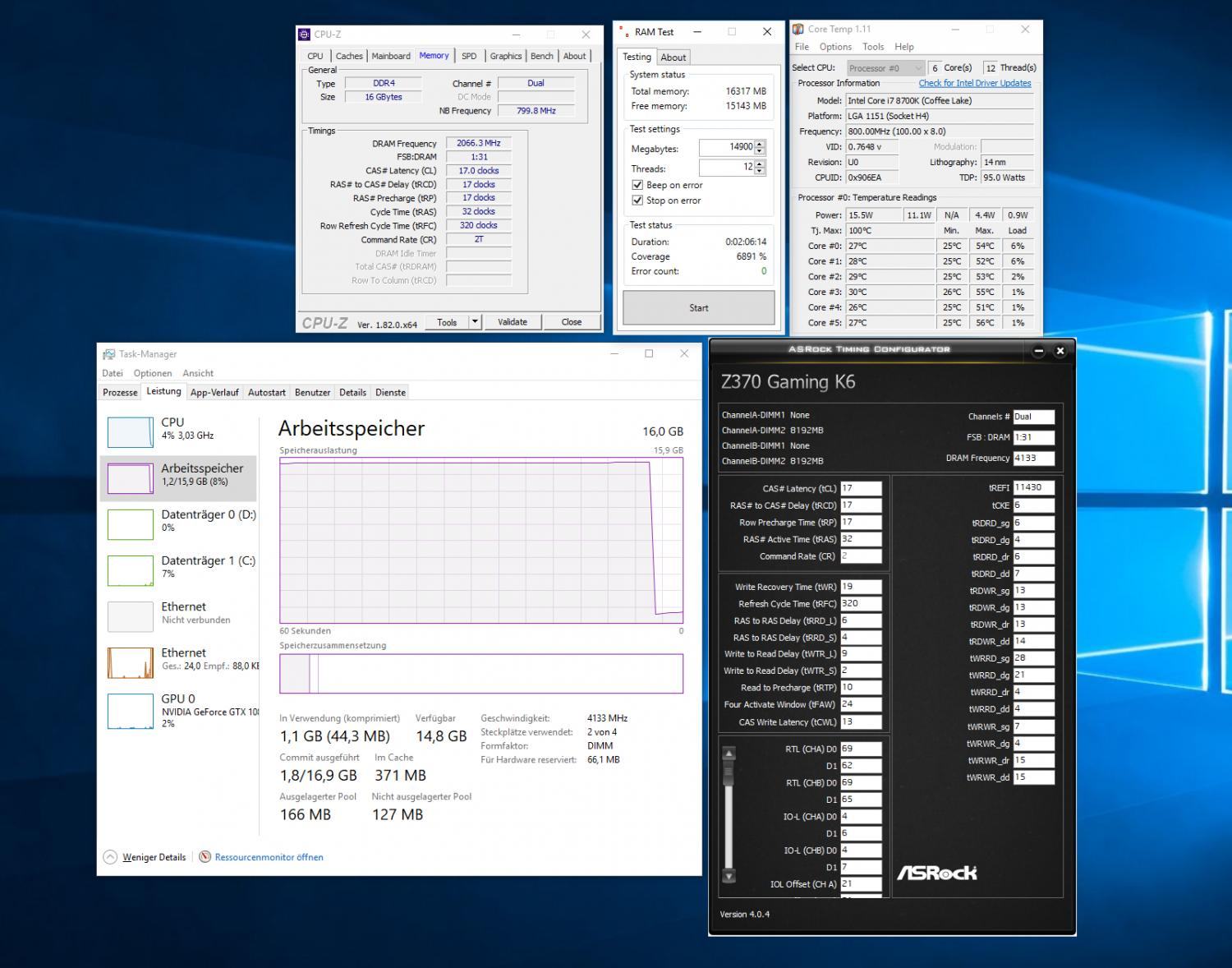
Task: Open About tab in CPU-Z
Action: pos(575,56)
